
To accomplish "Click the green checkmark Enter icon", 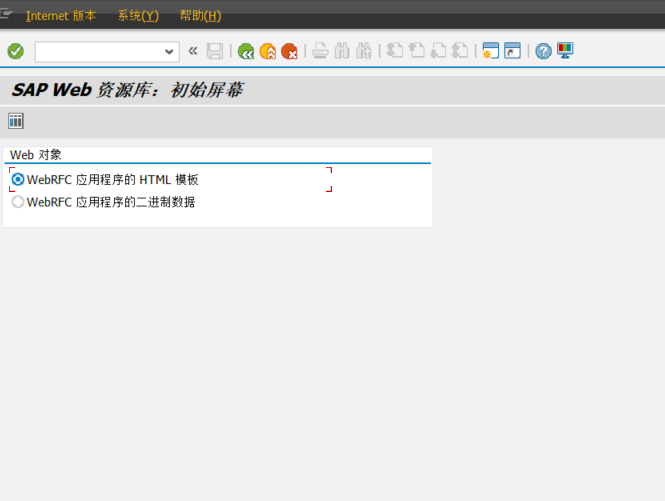I will [16, 51].
